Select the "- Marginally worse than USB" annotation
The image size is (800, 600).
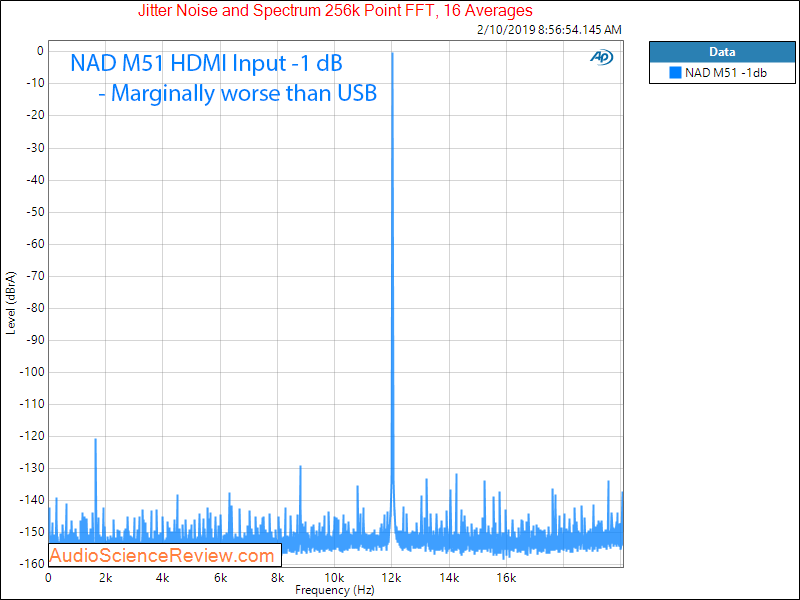pos(237,93)
